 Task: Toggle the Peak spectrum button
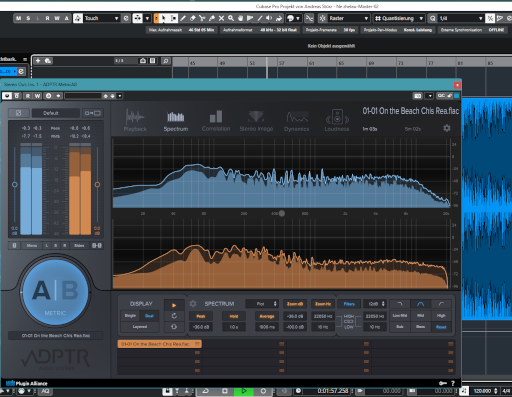pos(201,316)
